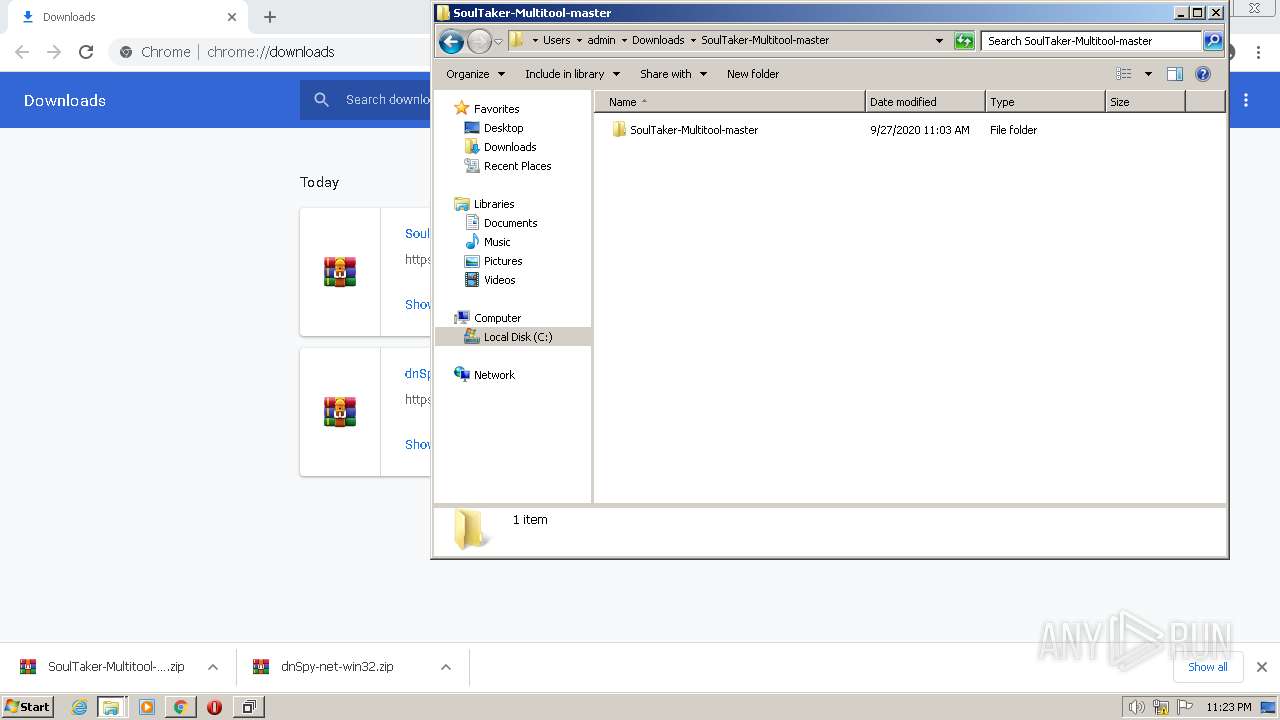Select Local Disk (C:) in navigation pane
The height and width of the screenshot is (720, 1280).
click(513, 337)
